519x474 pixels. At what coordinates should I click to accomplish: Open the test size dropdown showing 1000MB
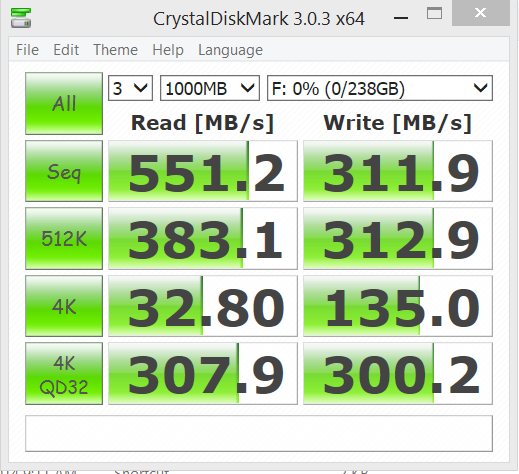(210, 88)
